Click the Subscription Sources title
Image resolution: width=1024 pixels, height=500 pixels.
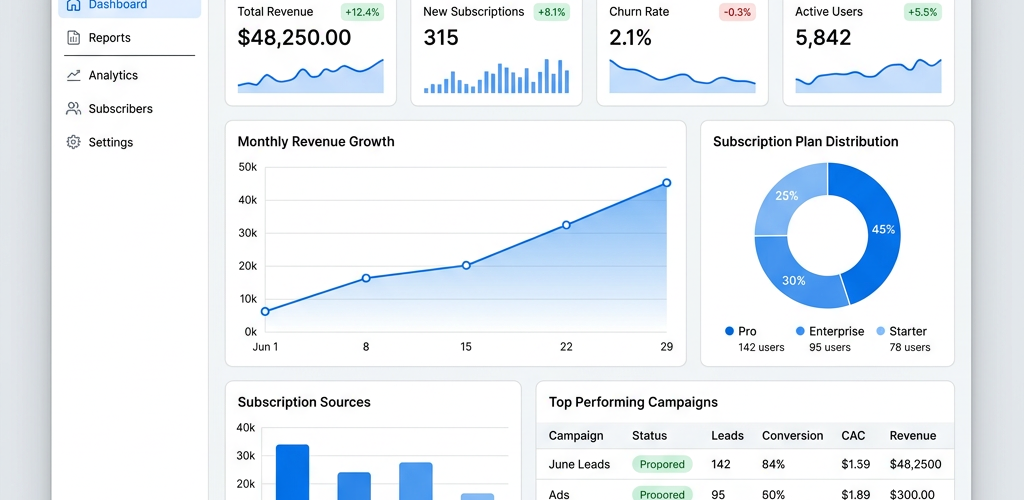coord(304,402)
